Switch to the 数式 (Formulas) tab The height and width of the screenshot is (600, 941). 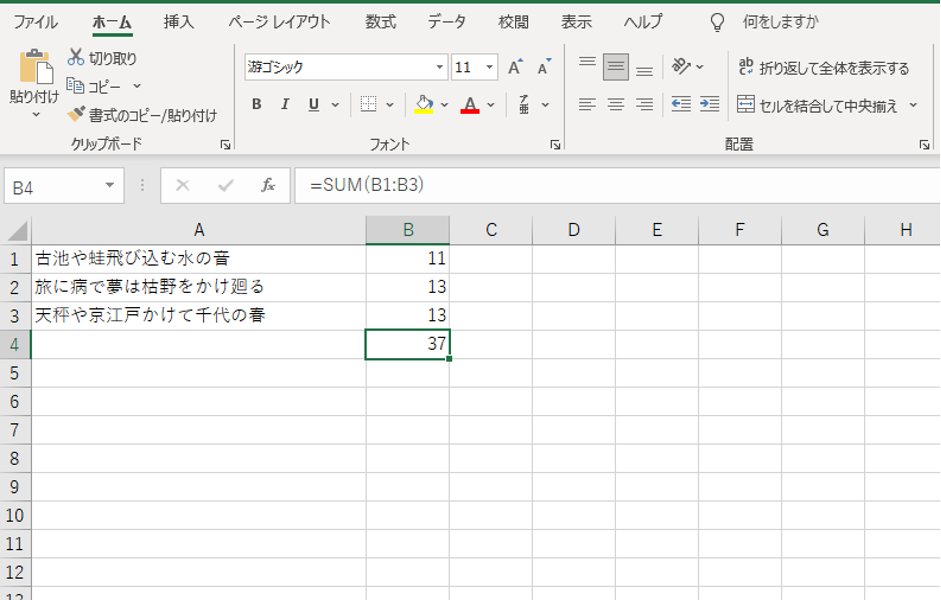pos(380,22)
